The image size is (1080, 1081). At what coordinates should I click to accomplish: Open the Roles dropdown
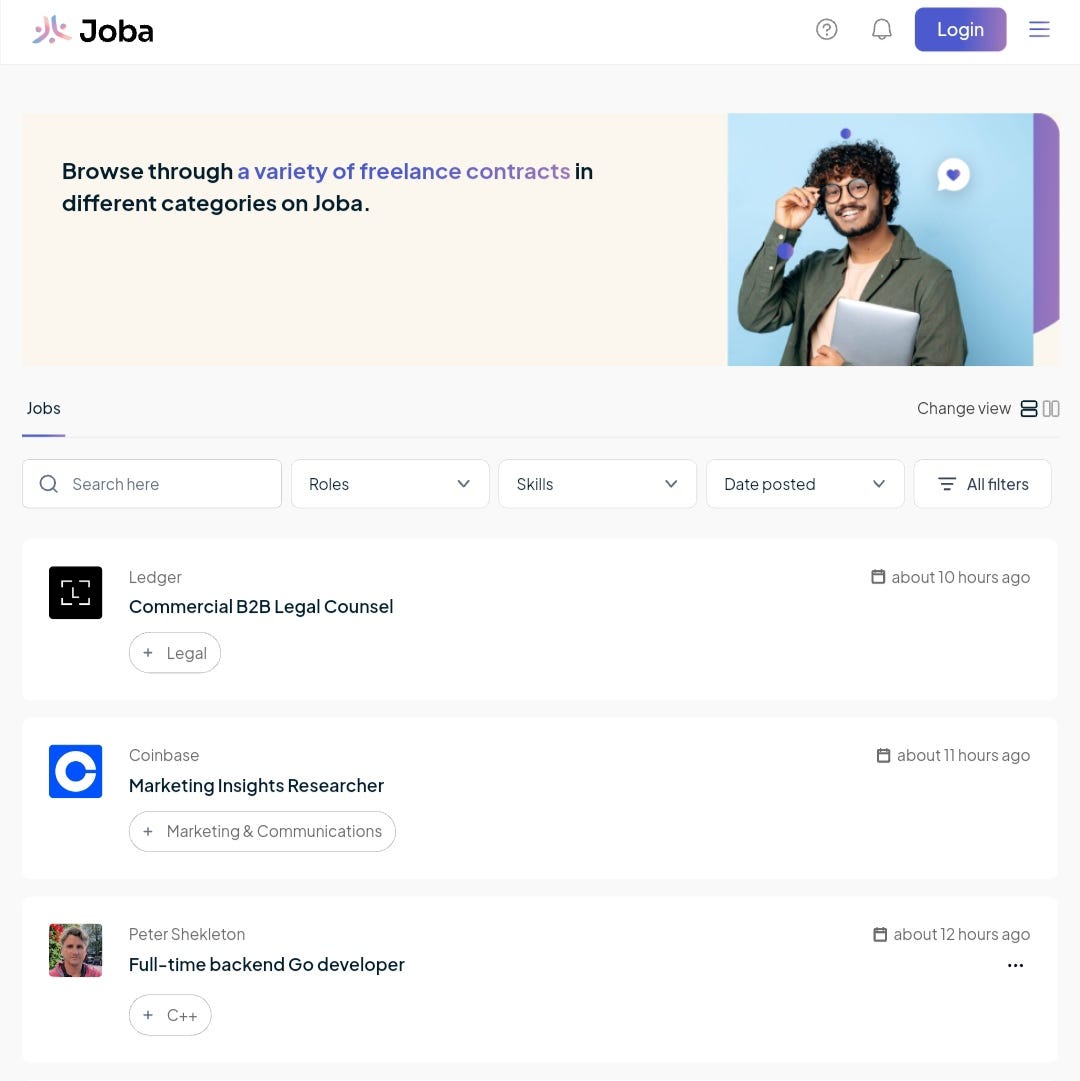[x=390, y=483]
